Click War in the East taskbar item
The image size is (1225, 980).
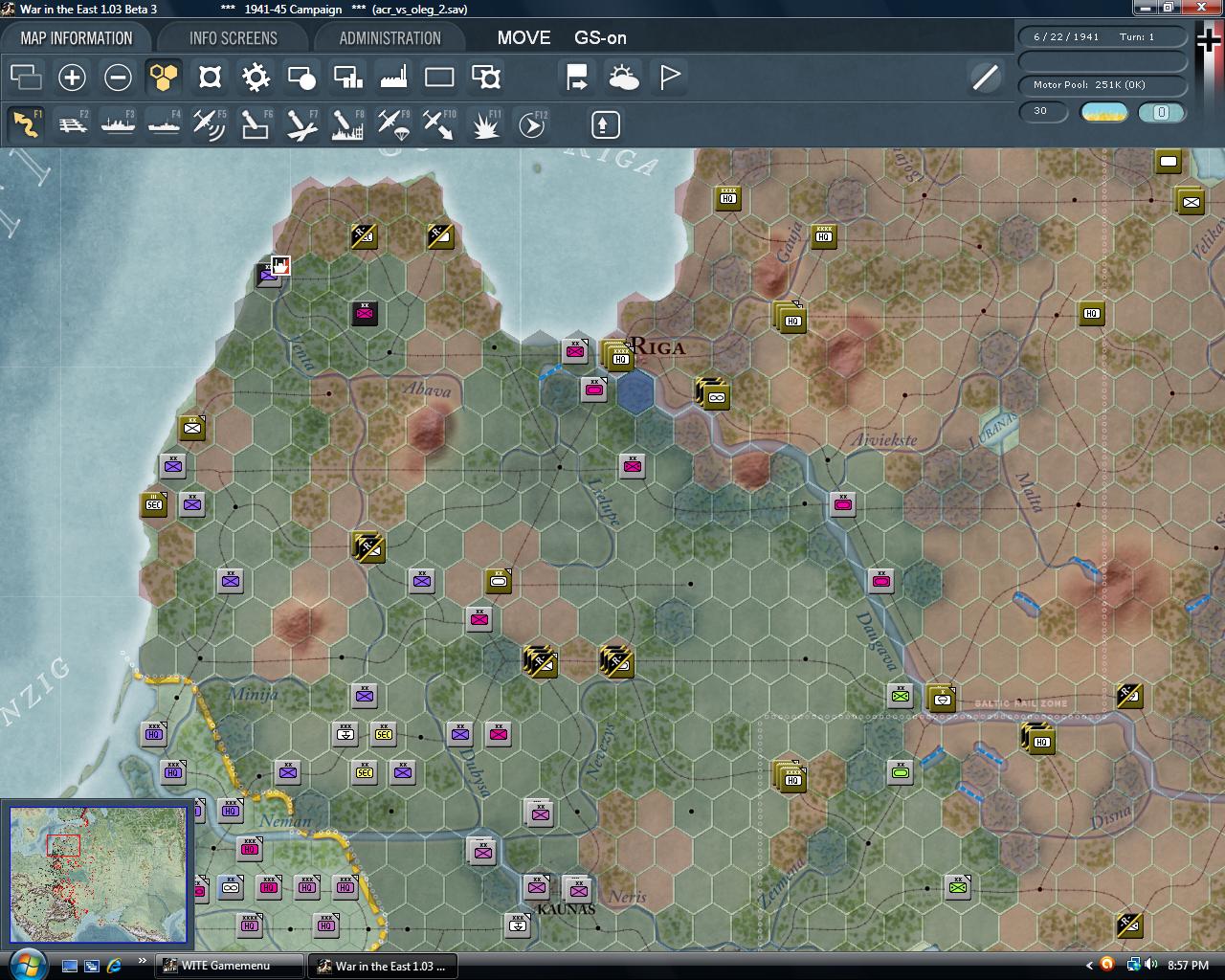(x=383, y=966)
